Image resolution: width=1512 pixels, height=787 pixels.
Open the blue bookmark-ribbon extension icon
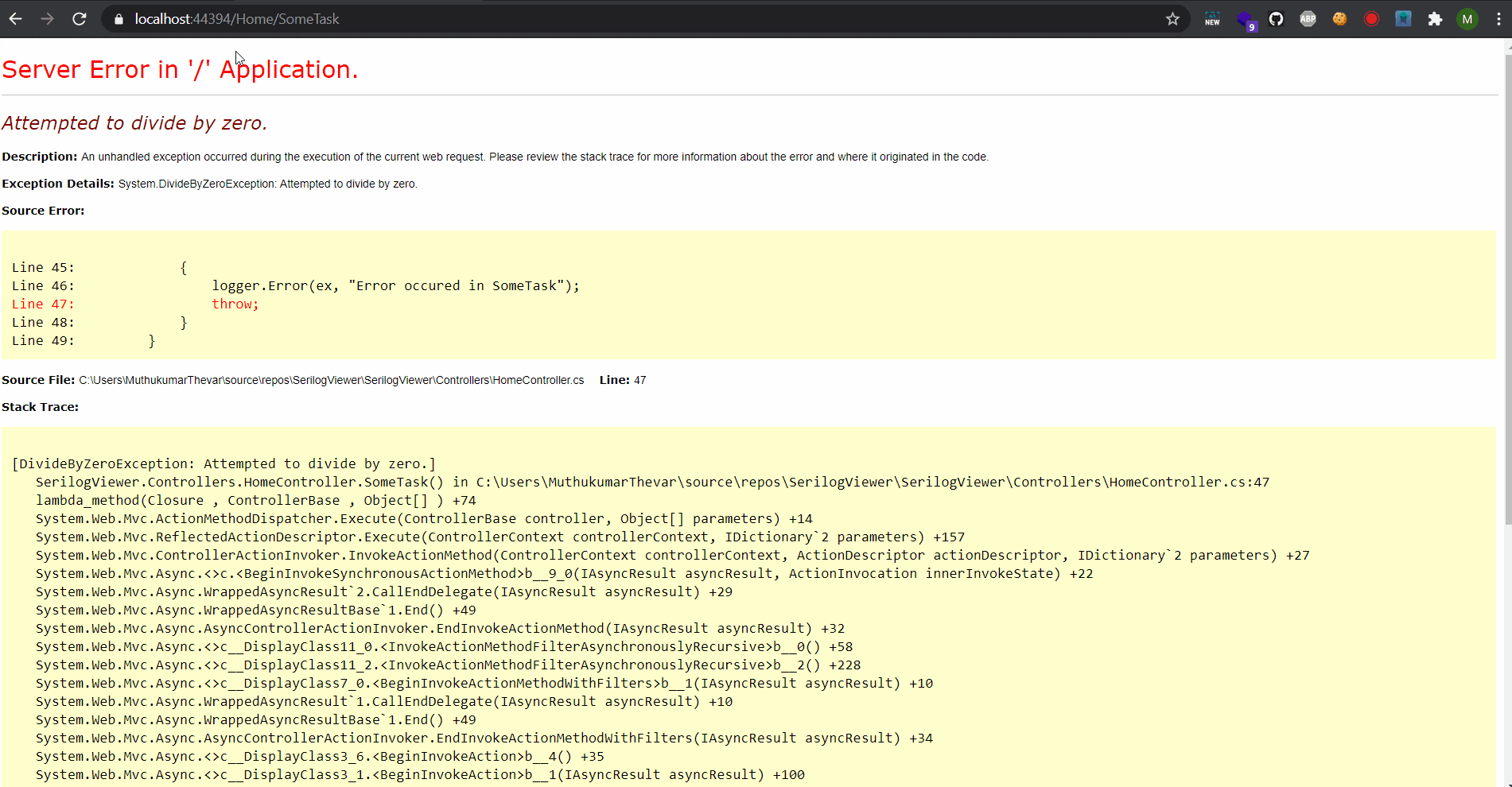[1404, 19]
